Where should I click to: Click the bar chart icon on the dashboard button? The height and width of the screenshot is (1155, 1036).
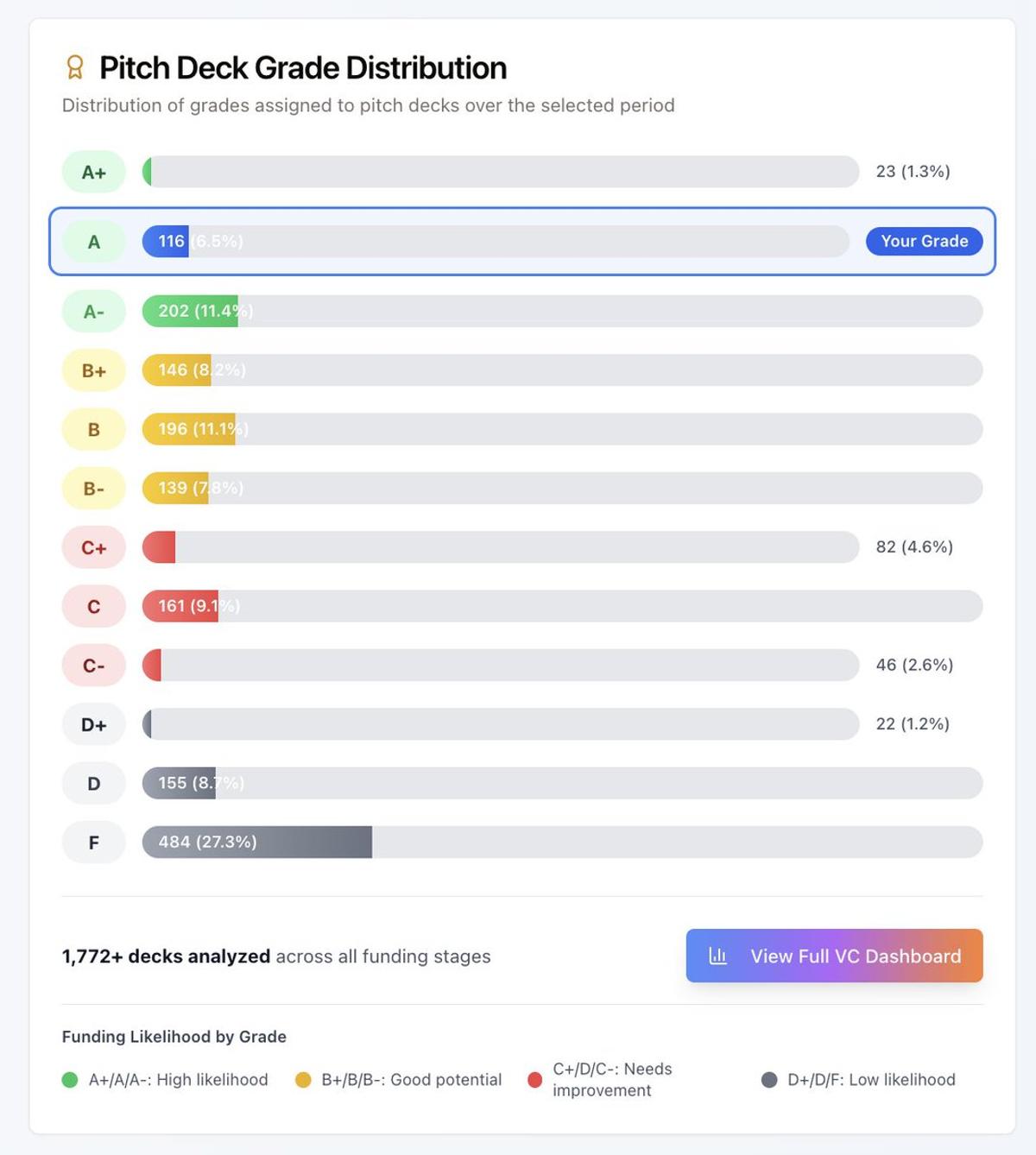[x=717, y=956]
